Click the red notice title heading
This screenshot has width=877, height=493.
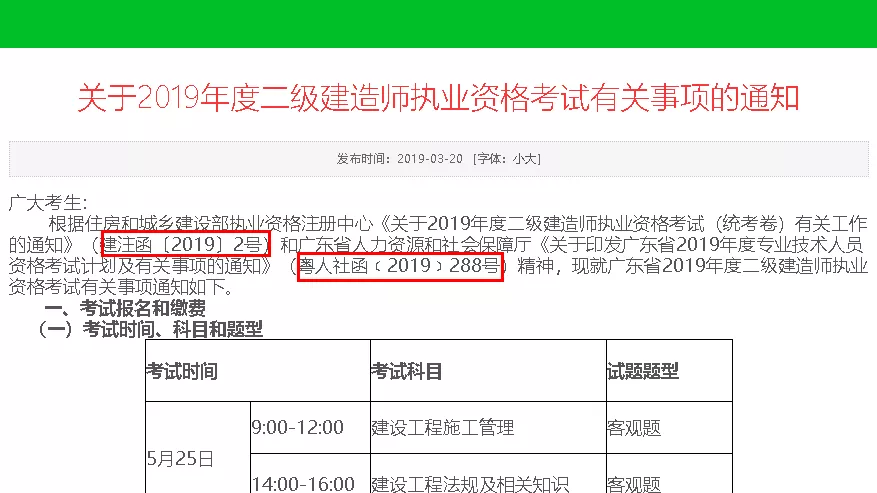tap(438, 99)
